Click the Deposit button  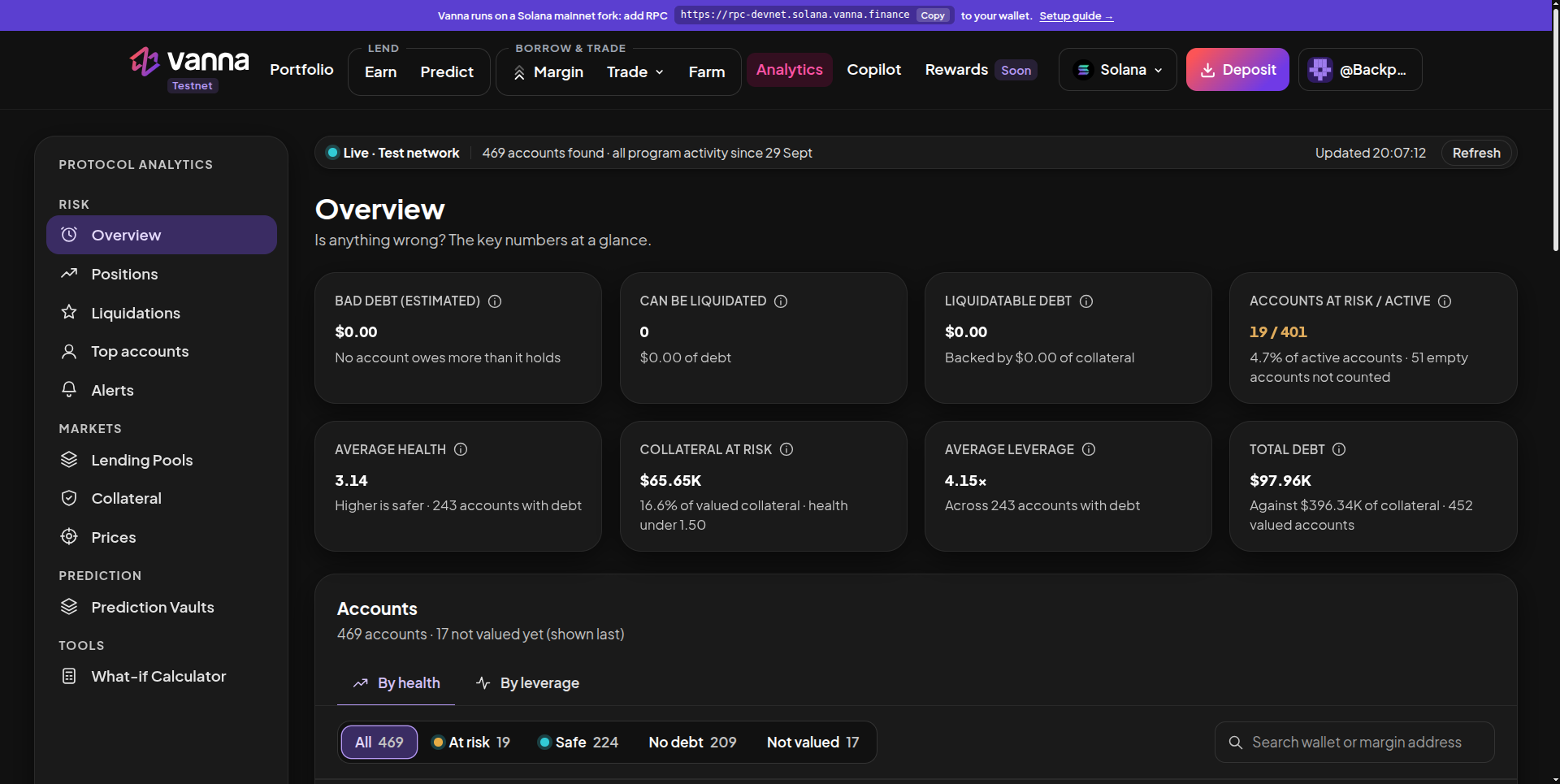[x=1237, y=70]
